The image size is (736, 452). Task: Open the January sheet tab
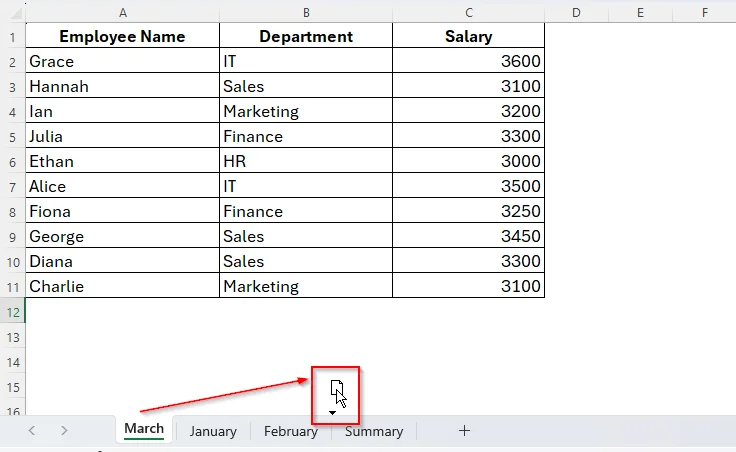[x=213, y=431]
